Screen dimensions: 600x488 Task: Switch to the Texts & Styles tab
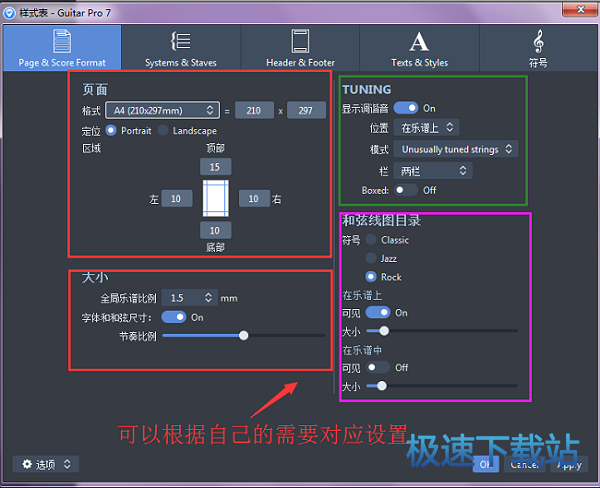(419, 48)
